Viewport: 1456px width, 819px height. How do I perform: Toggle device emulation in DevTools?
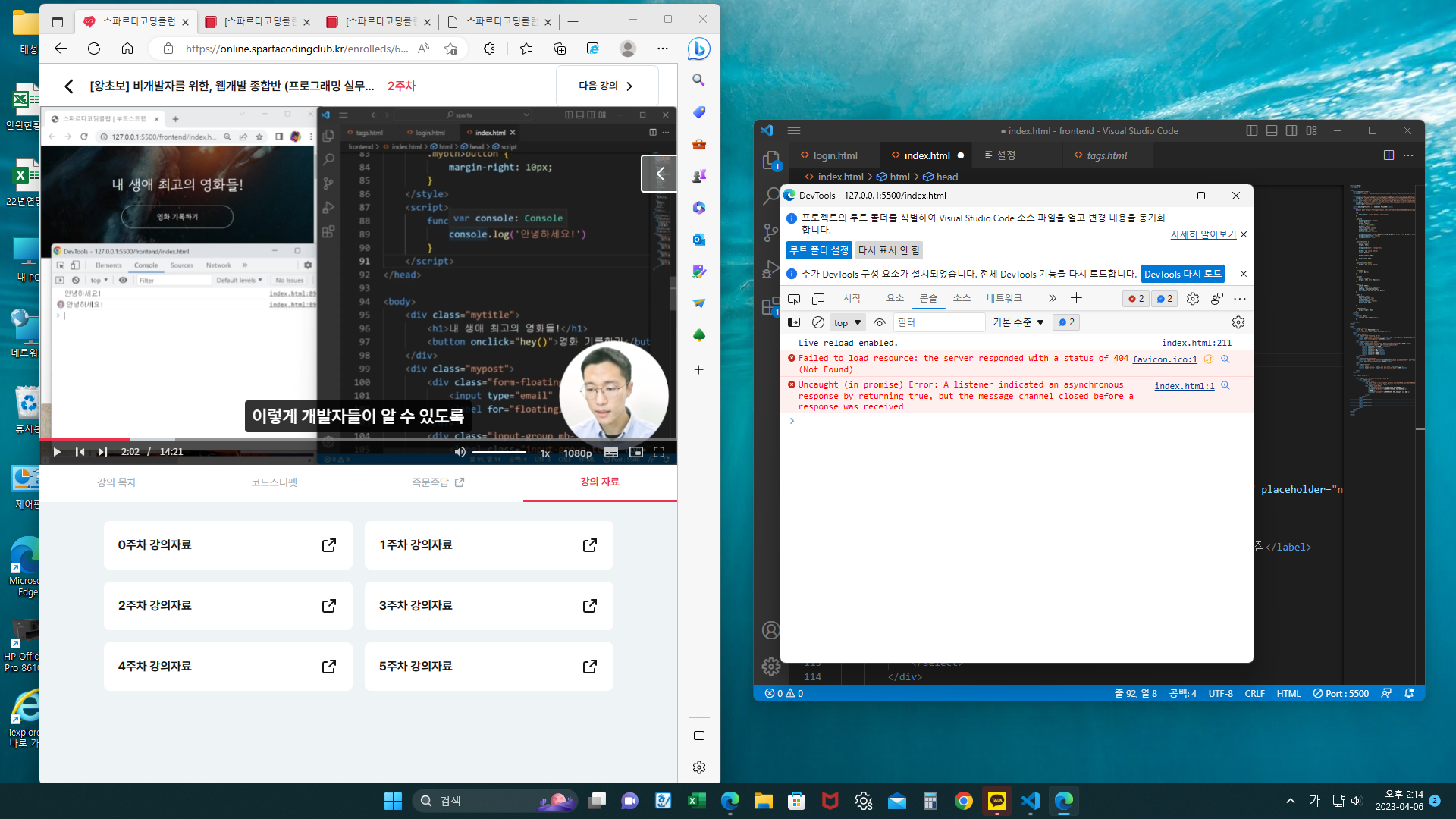tap(818, 299)
